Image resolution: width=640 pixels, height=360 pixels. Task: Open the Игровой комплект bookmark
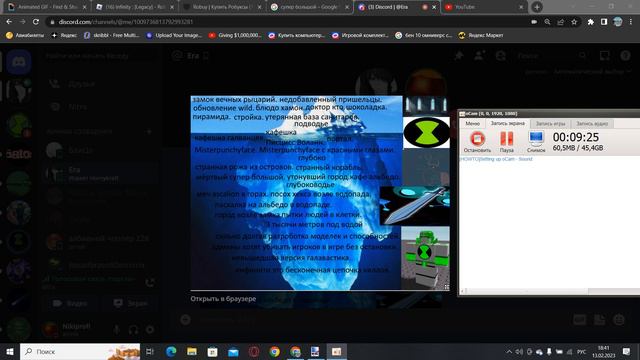(360, 36)
